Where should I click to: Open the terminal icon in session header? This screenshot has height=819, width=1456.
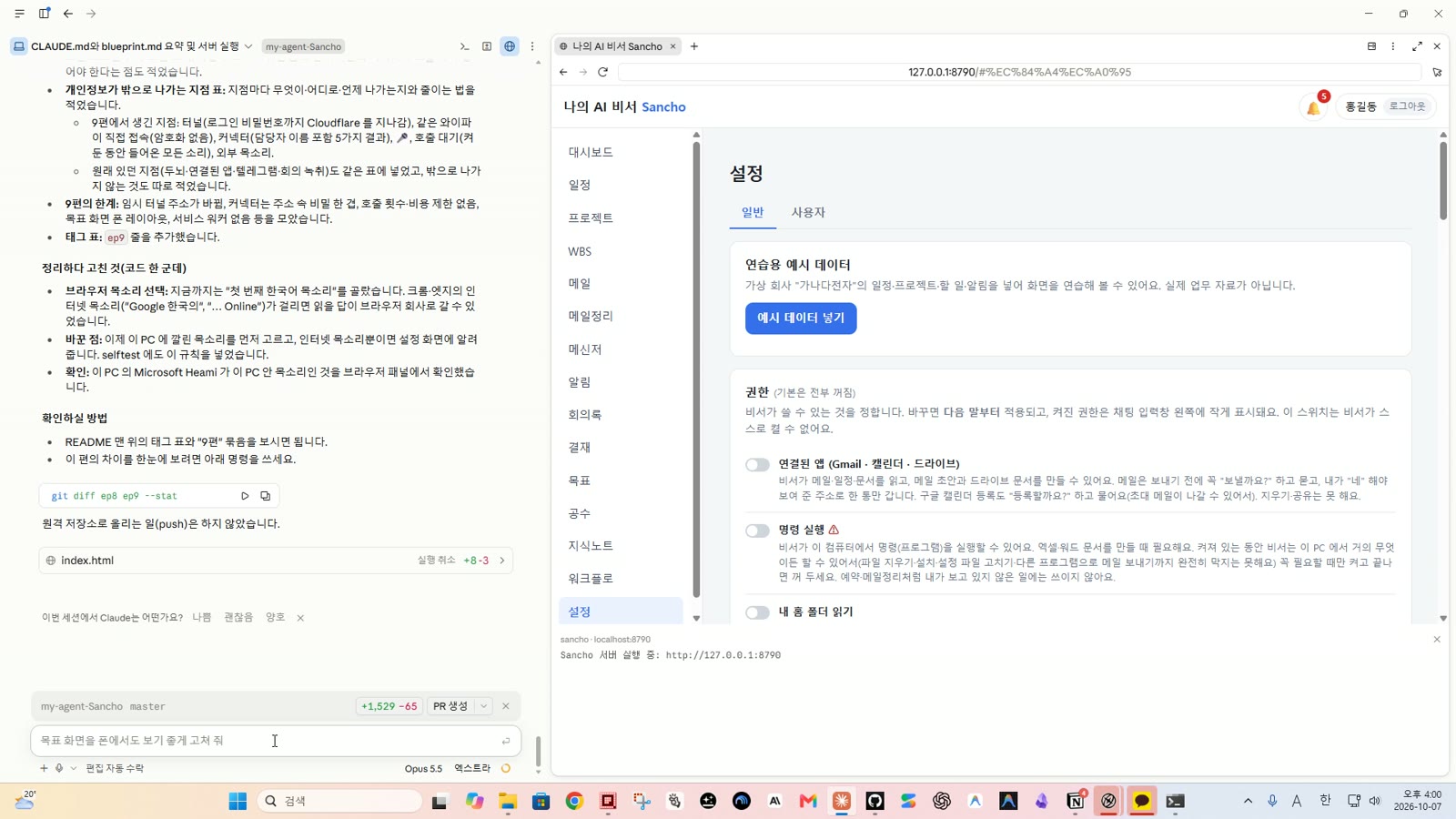point(465,46)
